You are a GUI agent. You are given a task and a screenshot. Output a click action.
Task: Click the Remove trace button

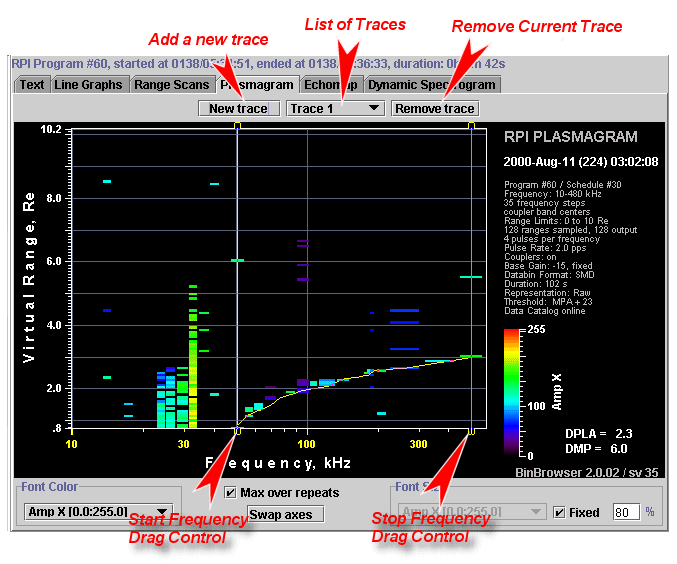(x=434, y=108)
